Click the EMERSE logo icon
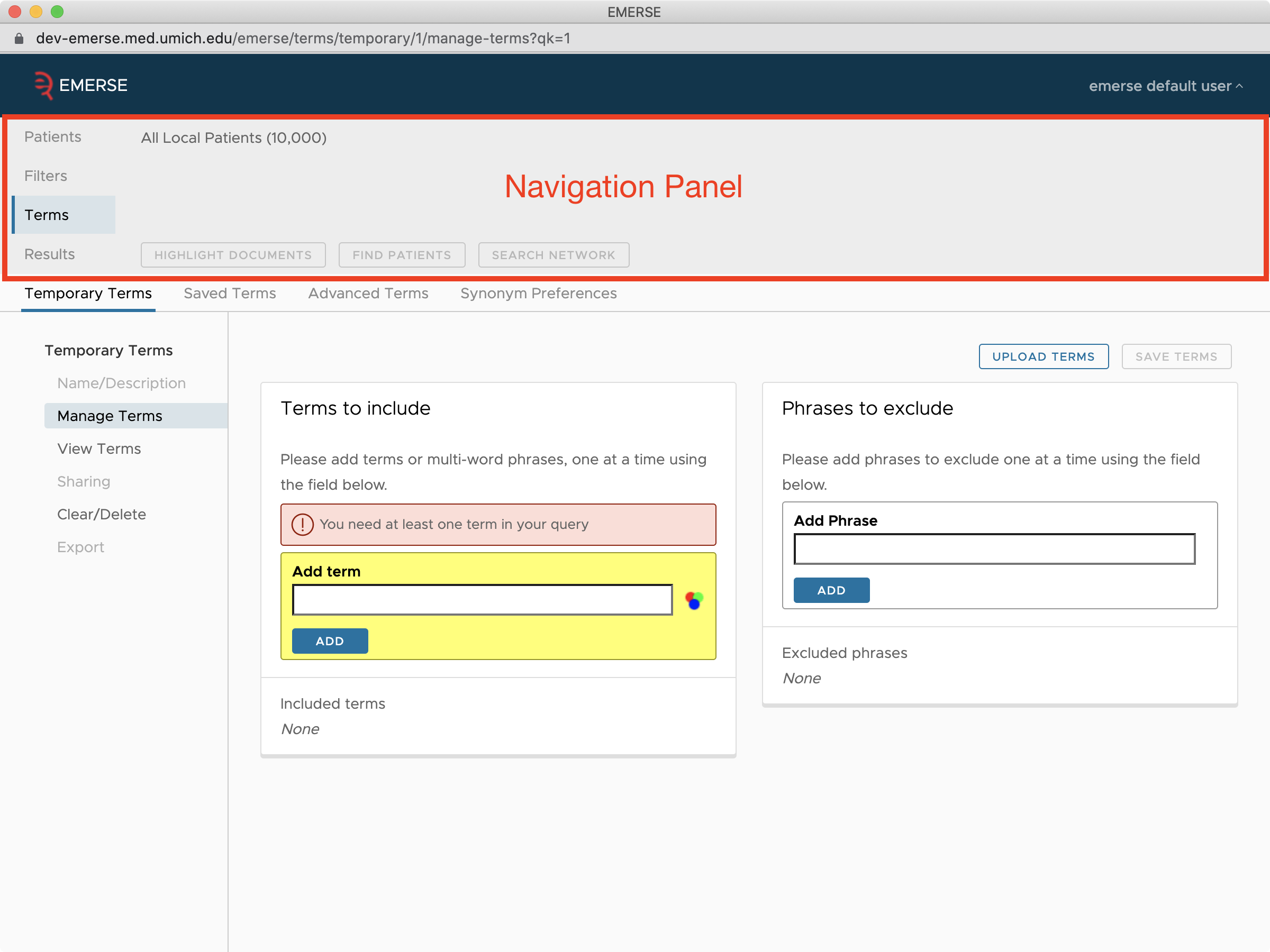This screenshot has width=1270, height=952. click(43, 85)
